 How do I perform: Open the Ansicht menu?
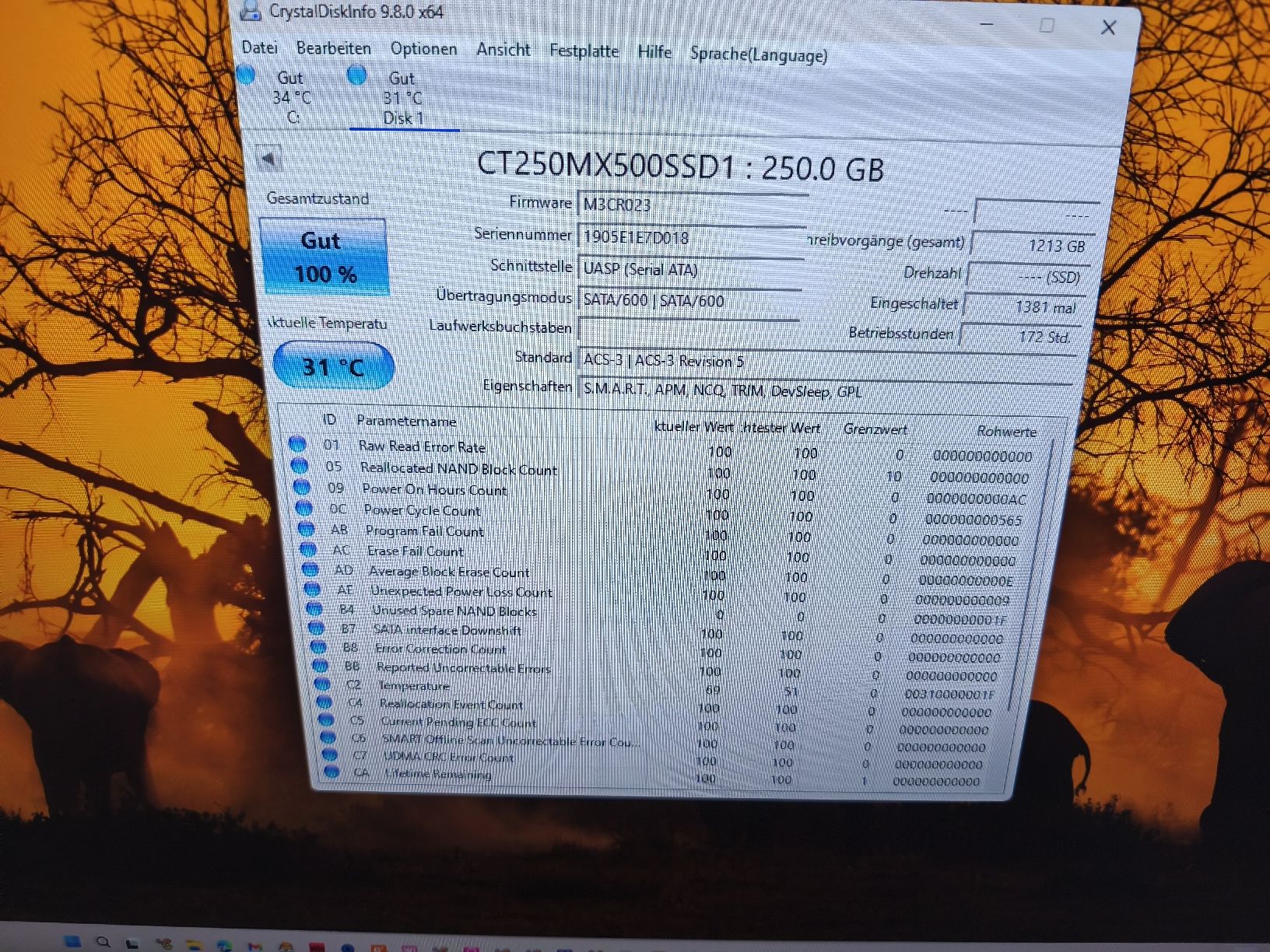pos(503,50)
